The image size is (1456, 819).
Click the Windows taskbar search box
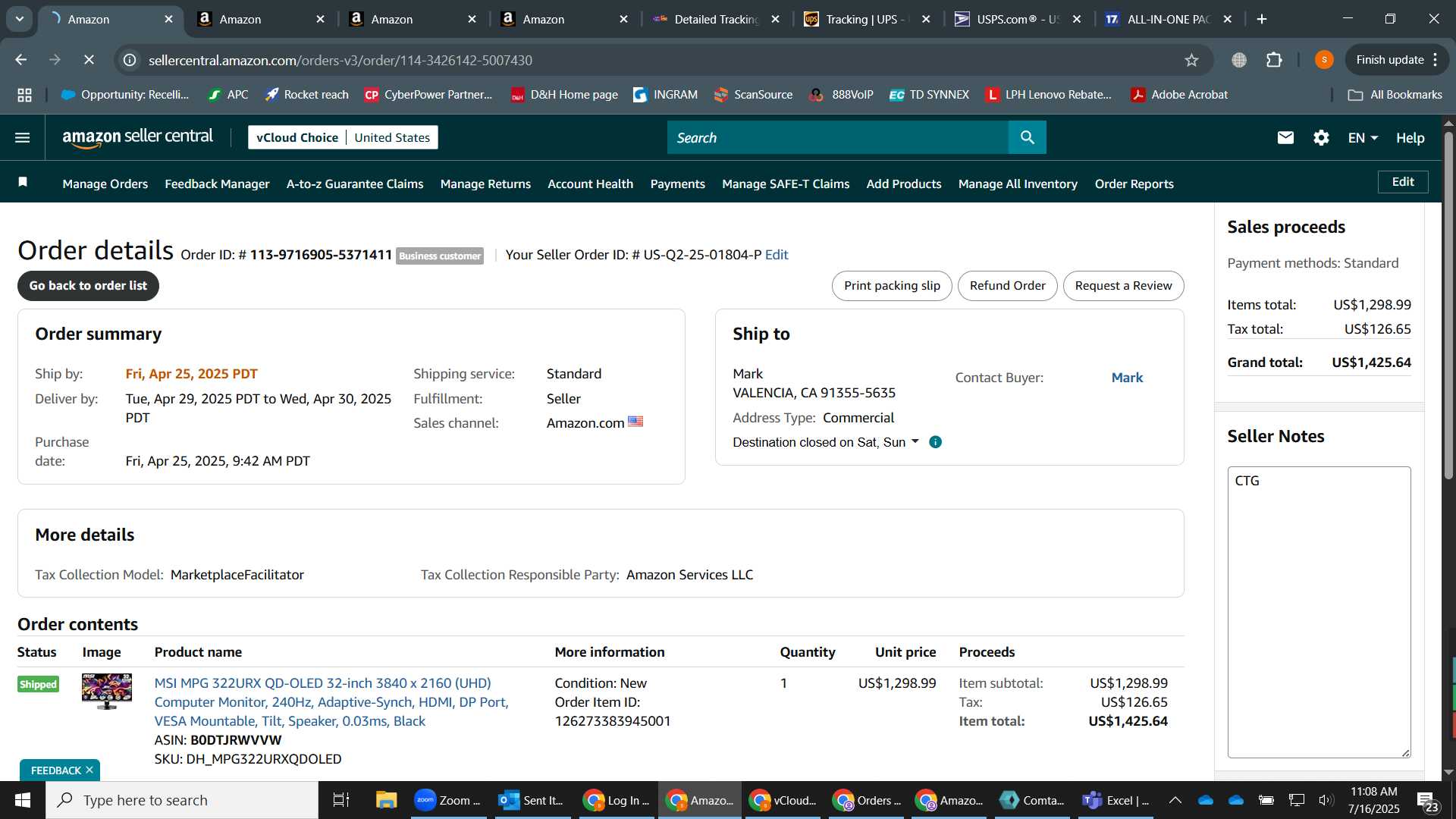click(182, 800)
